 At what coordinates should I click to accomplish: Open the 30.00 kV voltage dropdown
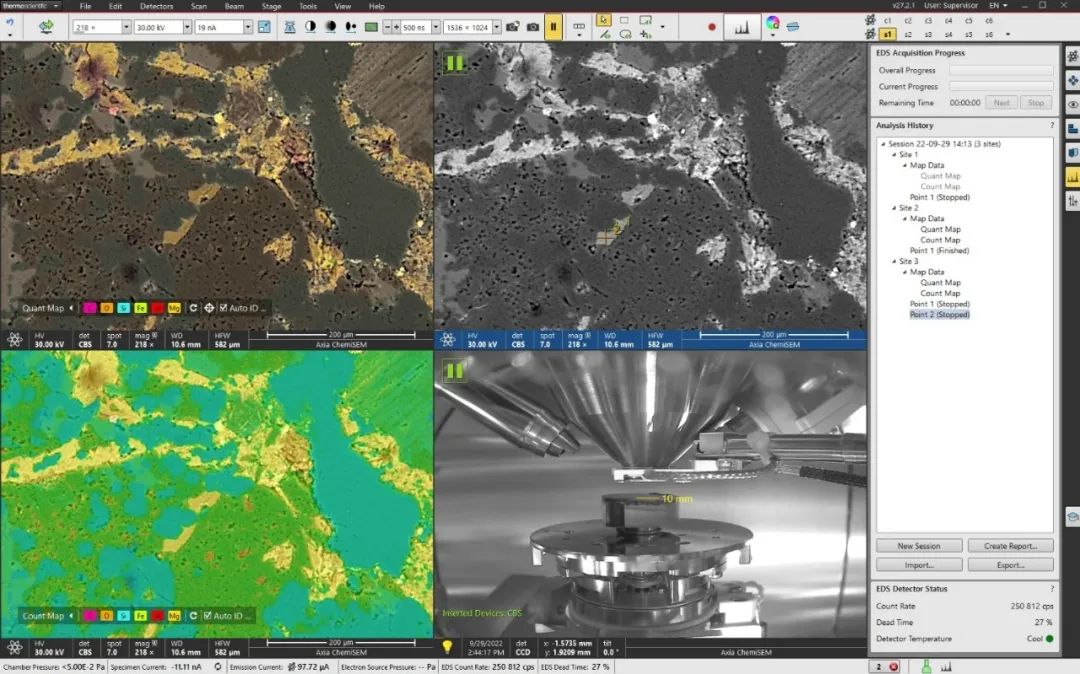tap(187, 27)
